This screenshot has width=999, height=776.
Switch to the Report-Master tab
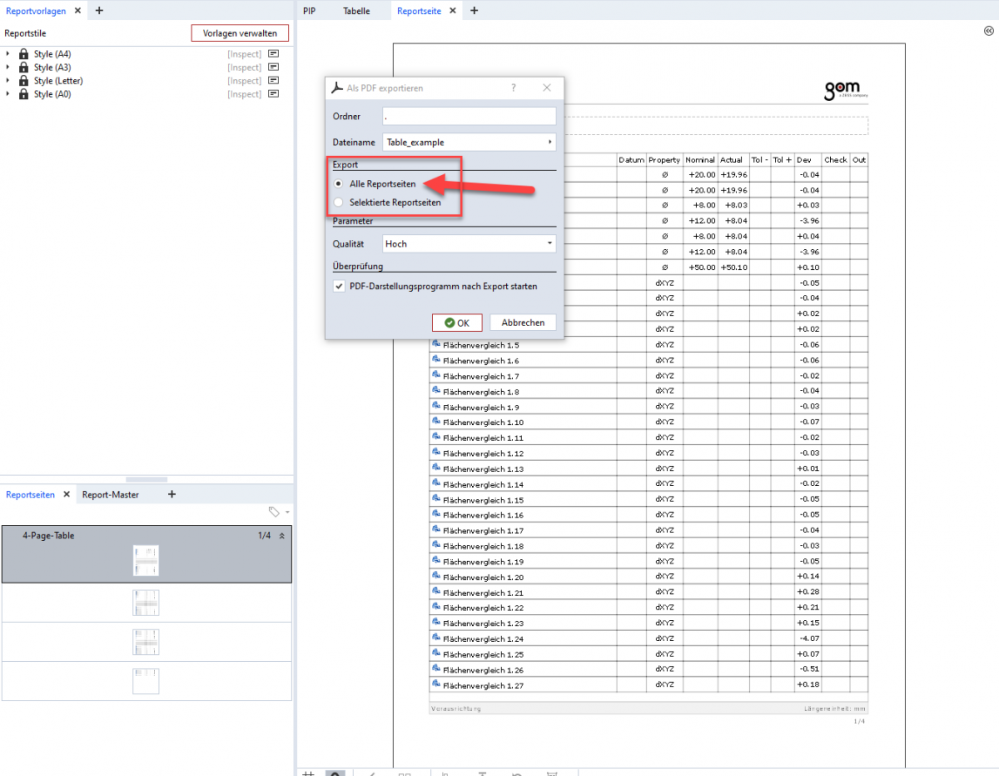[x=110, y=494]
